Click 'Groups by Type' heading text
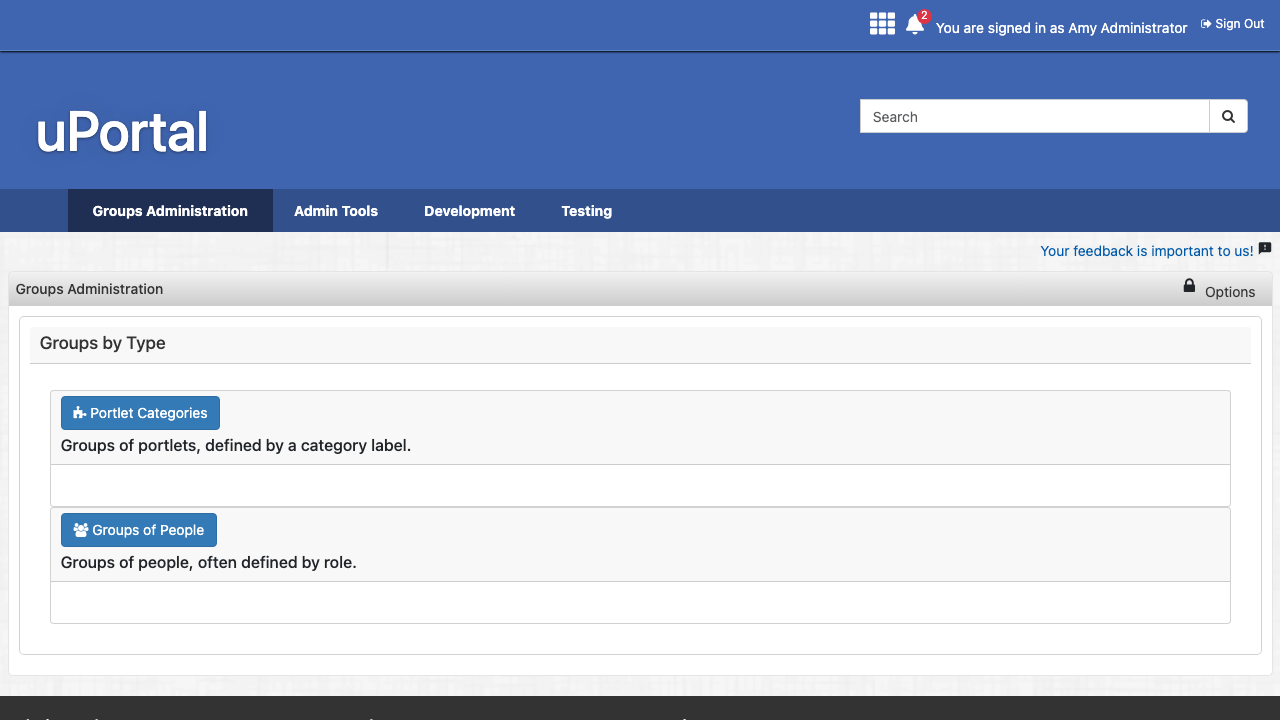The width and height of the screenshot is (1280, 720). pos(103,343)
